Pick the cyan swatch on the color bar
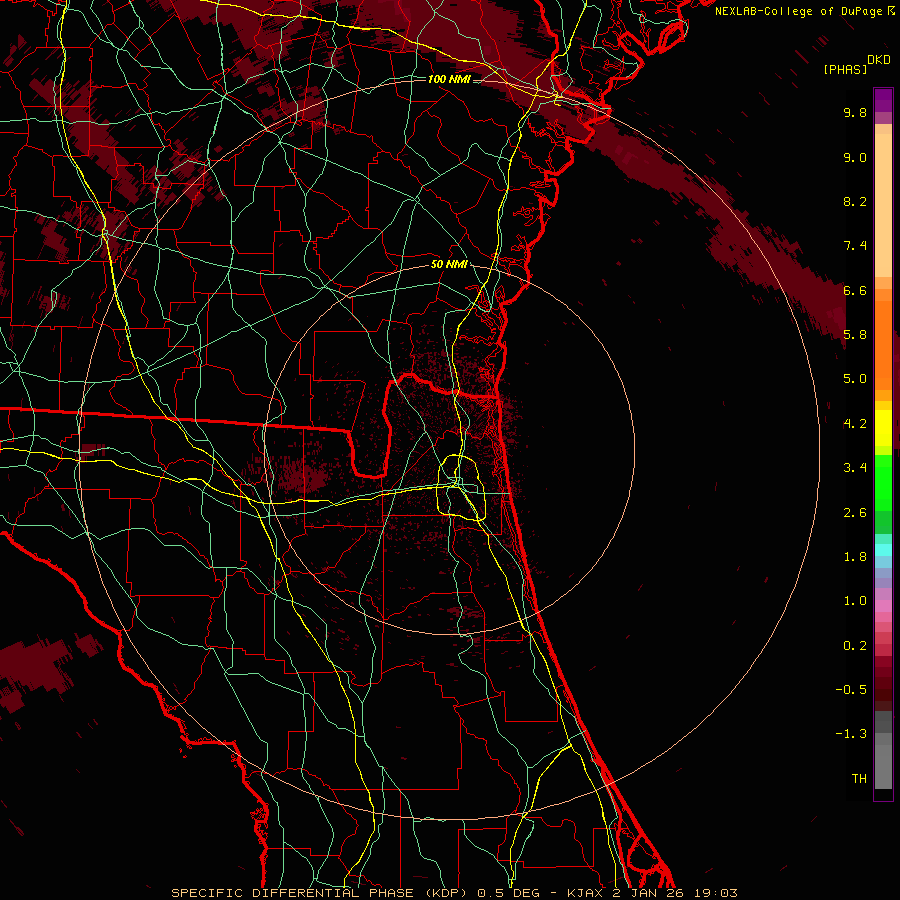This screenshot has height=900, width=900. (x=883, y=550)
